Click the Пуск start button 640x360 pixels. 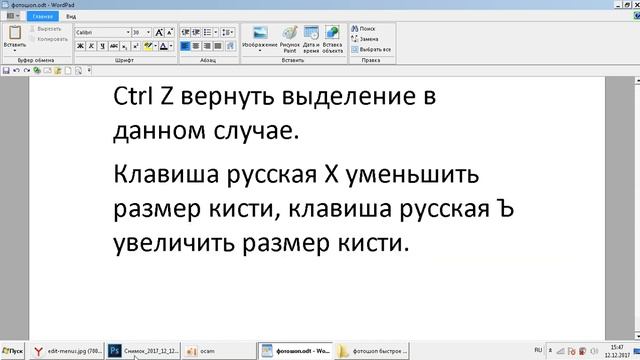[13, 351]
